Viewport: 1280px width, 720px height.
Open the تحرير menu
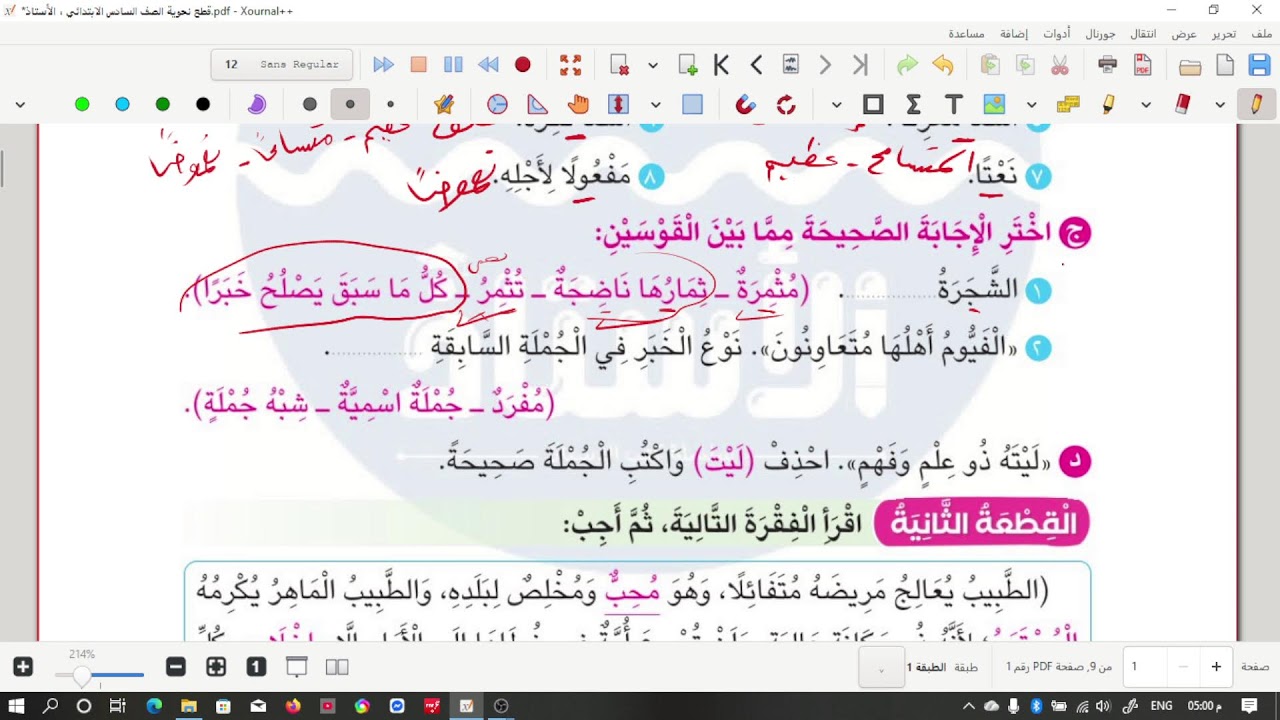1224,33
